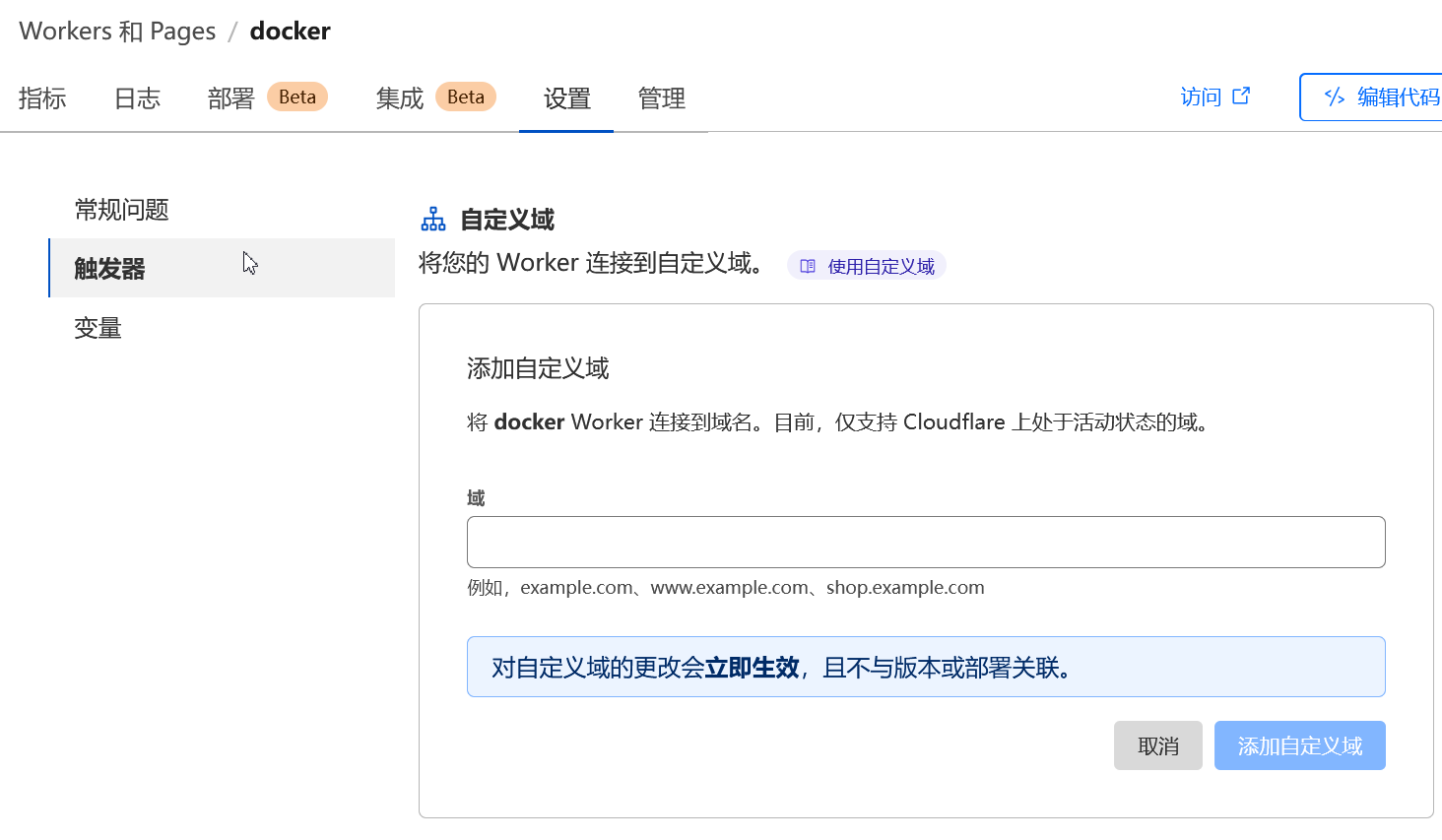Open 变量 in the settings sidebar
This screenshot has height=840, width=1442.
(98, 328)
